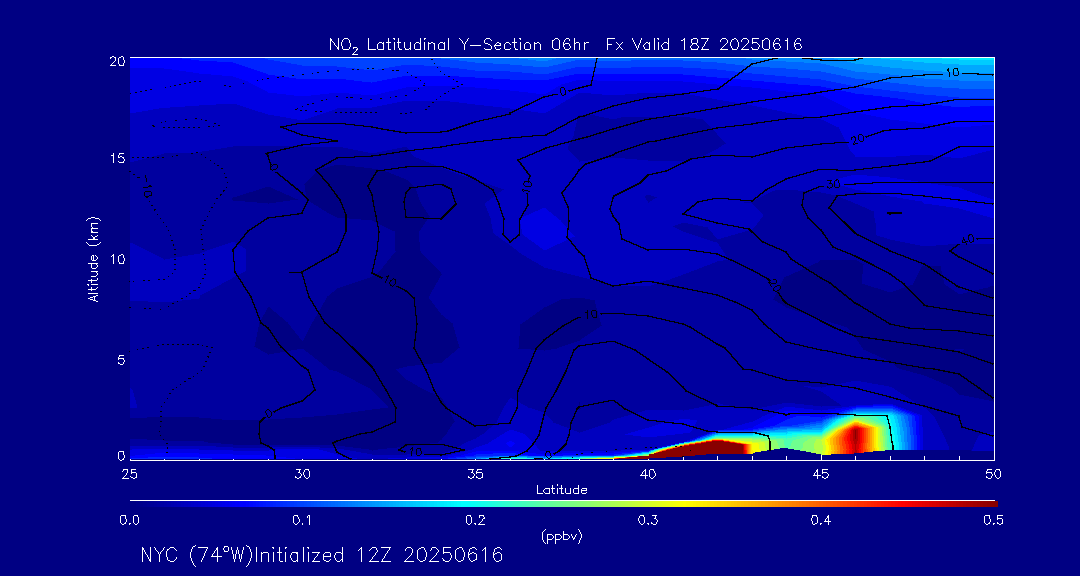
Task: Click the red-orange NO2 plume near latitude 46
Action: tap(855, 438)
